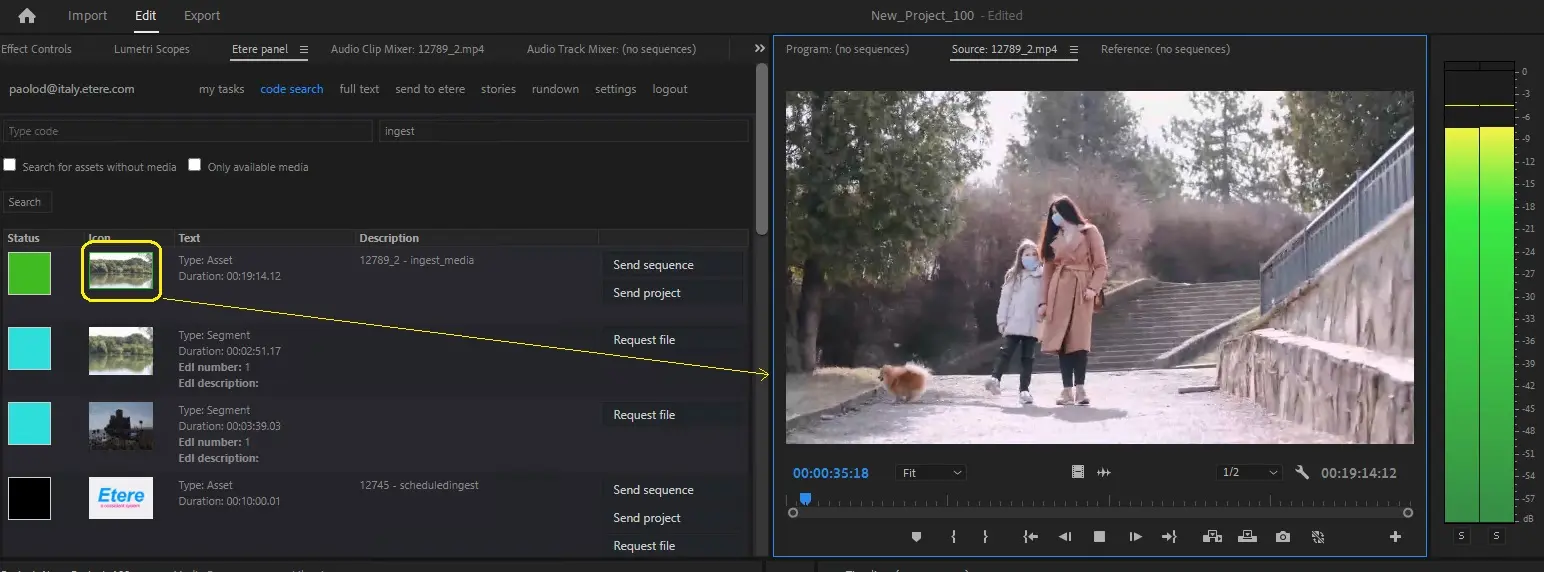Open the 1/2 playback resolution dropdown
1544x572 pixels.
[1250, 473]
